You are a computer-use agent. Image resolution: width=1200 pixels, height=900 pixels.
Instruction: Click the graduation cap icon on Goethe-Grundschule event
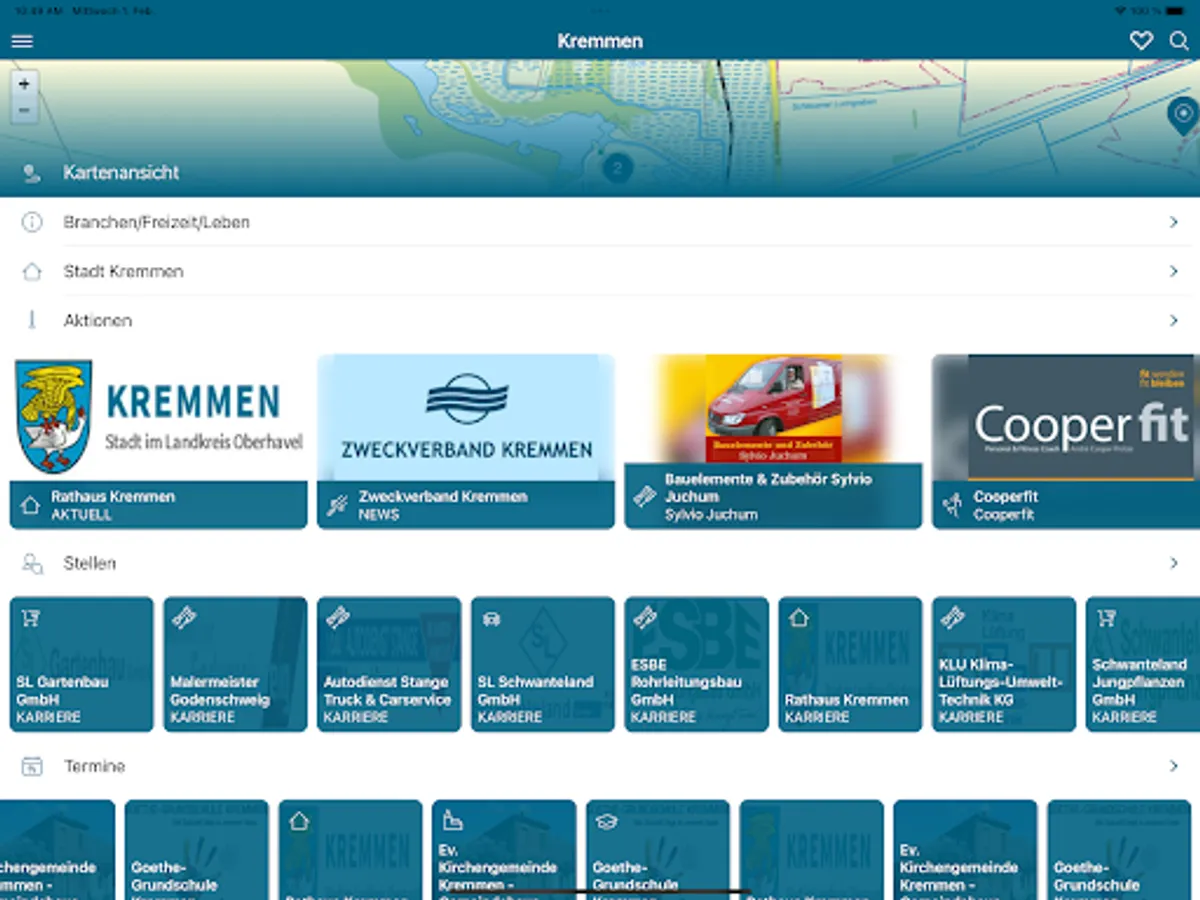tap(606, 821)
